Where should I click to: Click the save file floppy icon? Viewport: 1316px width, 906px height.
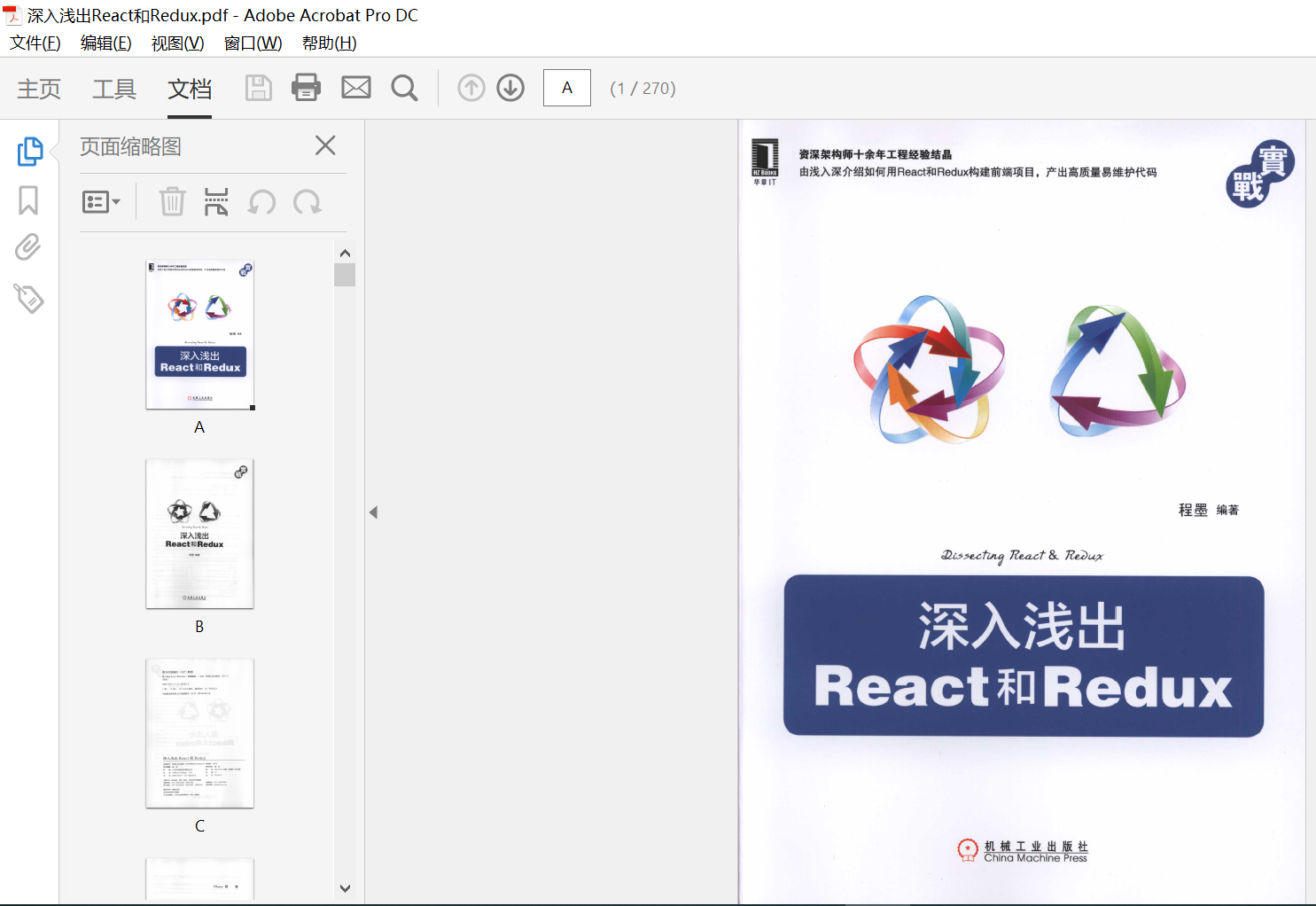click(x=258, y=88)
